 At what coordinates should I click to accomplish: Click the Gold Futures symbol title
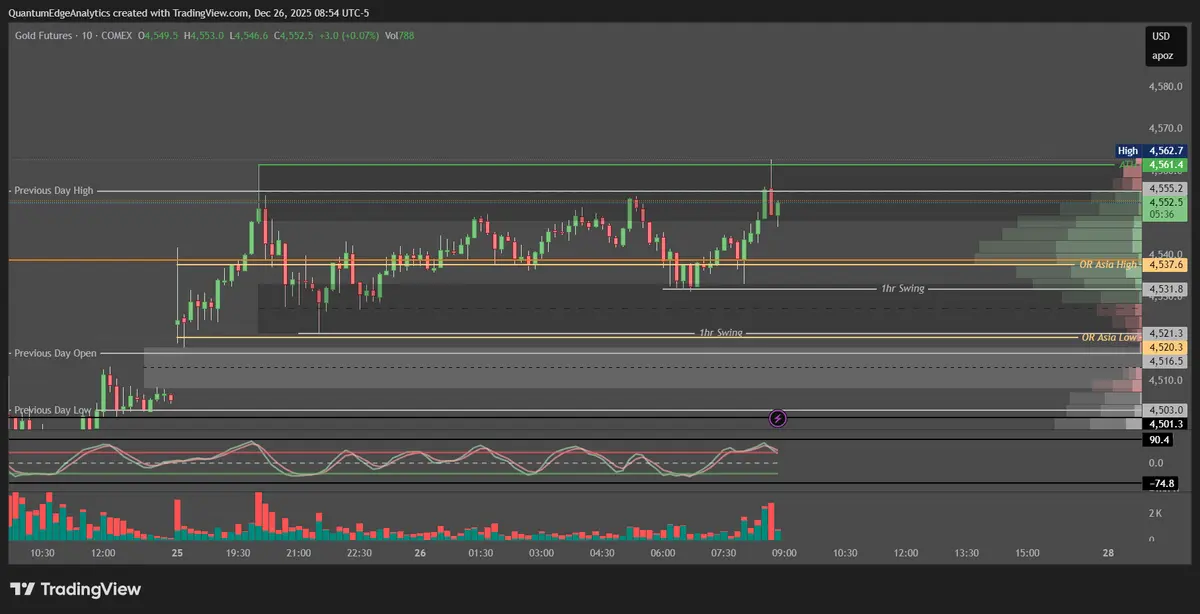(x=43, y=35)
